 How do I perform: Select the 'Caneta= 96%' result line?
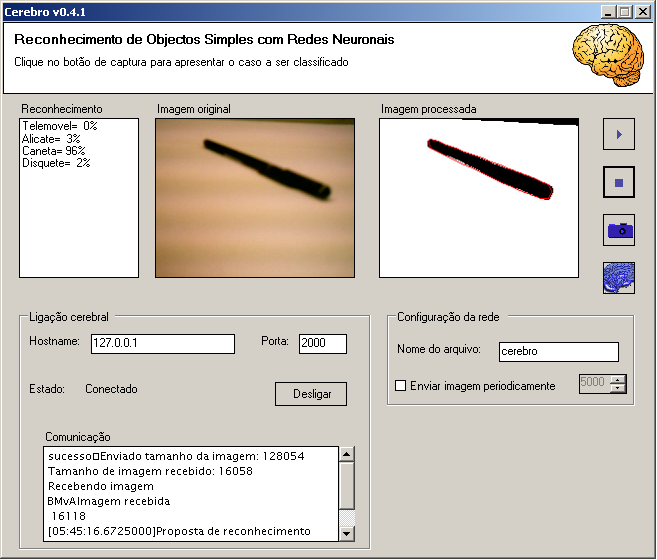[54, 151]
